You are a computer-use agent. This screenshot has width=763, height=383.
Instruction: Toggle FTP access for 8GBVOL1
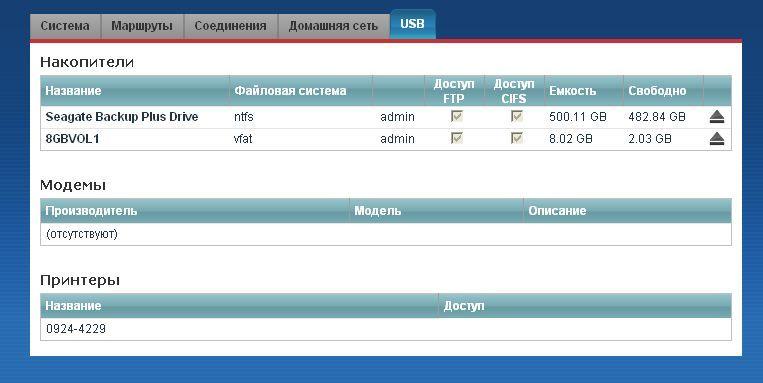[x=456, y=138]
